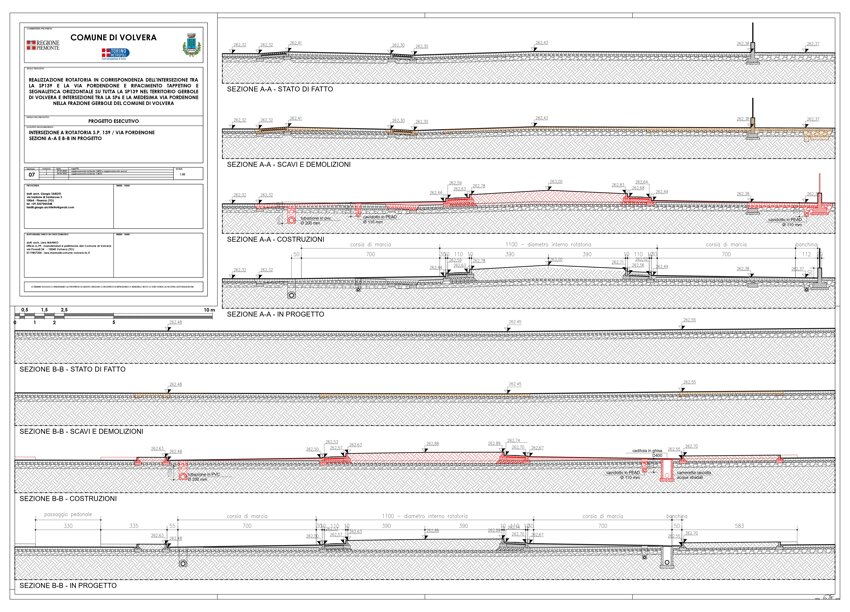Select the street lamp pole in Stato di Fatto section
The image size is (850, 612).
tap(752, 39)
